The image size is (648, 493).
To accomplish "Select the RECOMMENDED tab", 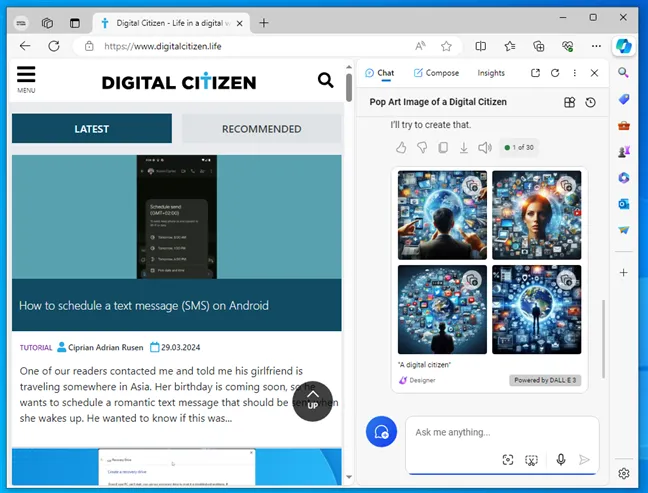I will (262, 129).
